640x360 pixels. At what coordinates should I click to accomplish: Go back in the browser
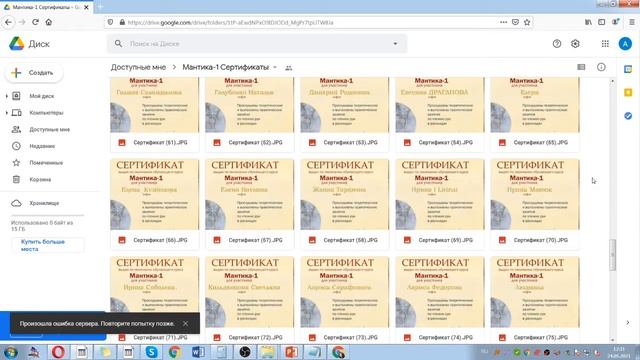click(x=8, y=22)
